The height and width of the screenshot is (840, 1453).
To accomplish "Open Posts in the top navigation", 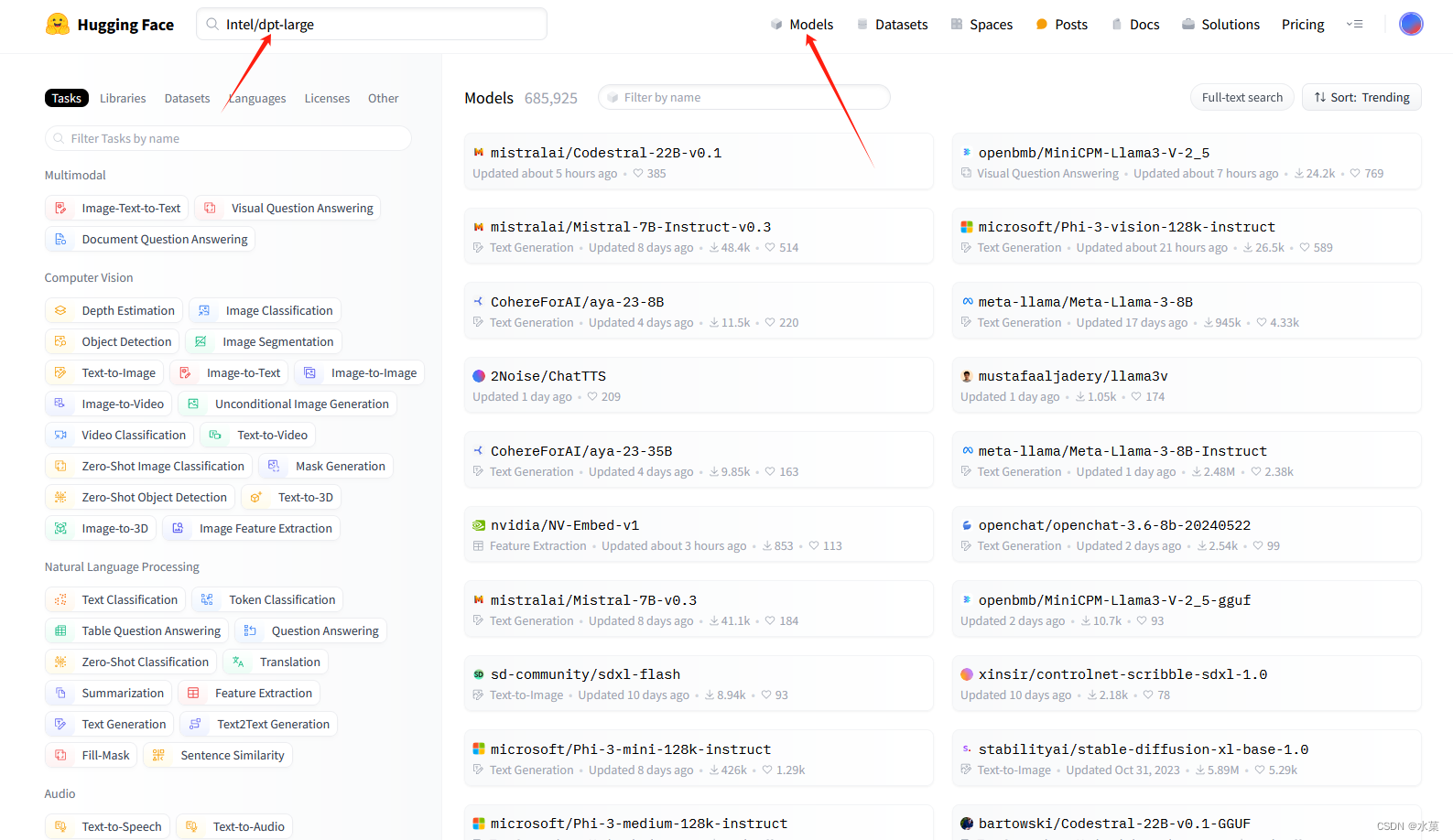I will pos(1061,24).
